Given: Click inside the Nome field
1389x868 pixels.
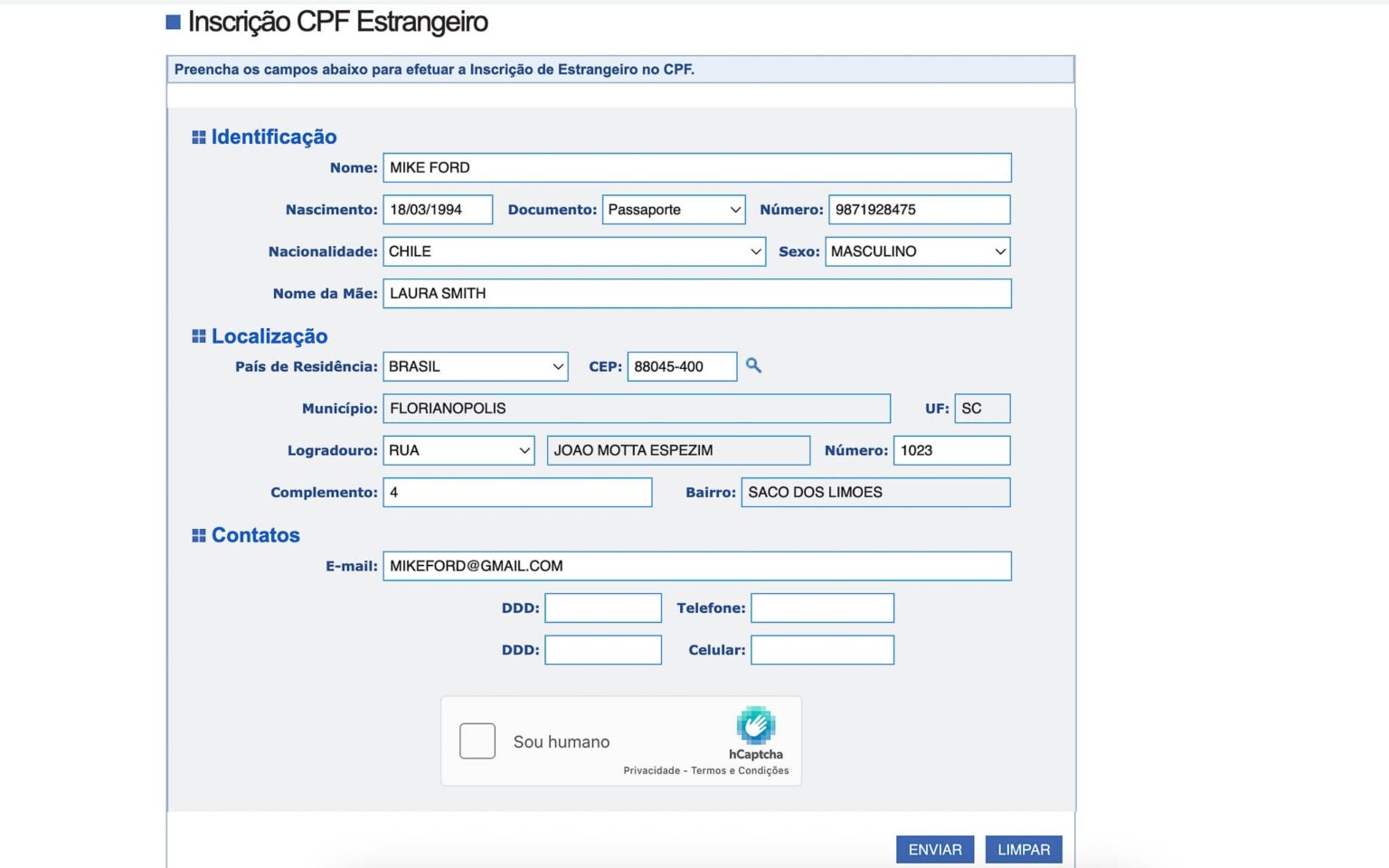Looking at the screenshot, I should pyautogui.click(x=696, y=167).
